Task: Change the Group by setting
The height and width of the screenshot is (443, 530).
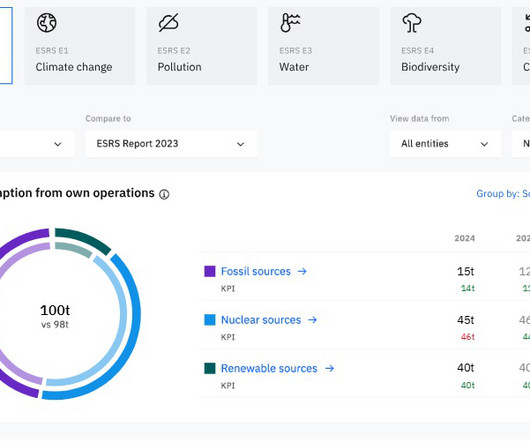Action: tap(503, 194)
